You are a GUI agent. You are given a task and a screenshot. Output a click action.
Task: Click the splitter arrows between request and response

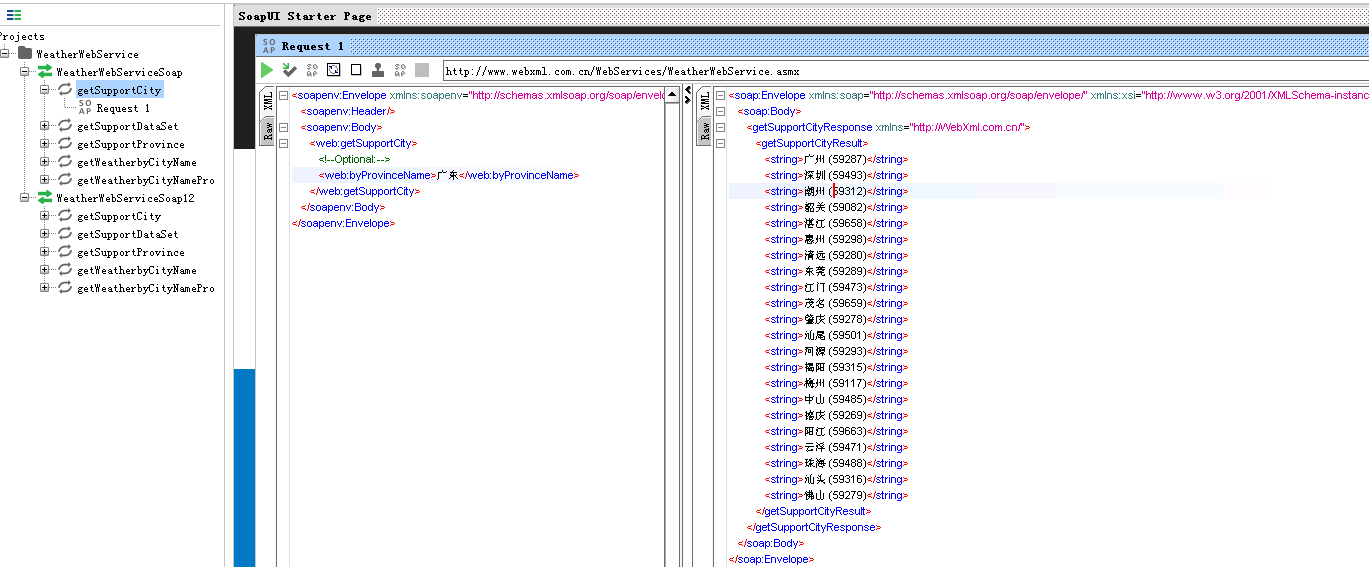[688, 95]
